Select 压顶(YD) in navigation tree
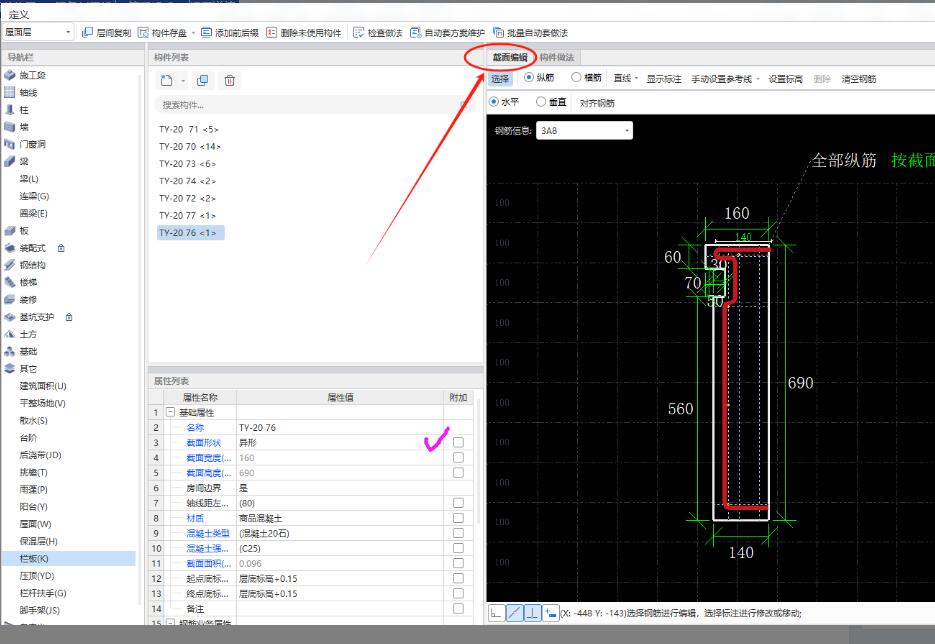 (x=37, y=576)
